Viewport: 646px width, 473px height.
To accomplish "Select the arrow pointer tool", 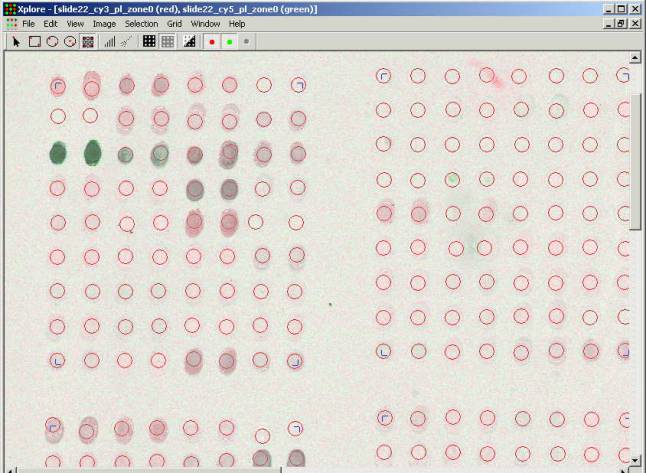I will (16, 42).
